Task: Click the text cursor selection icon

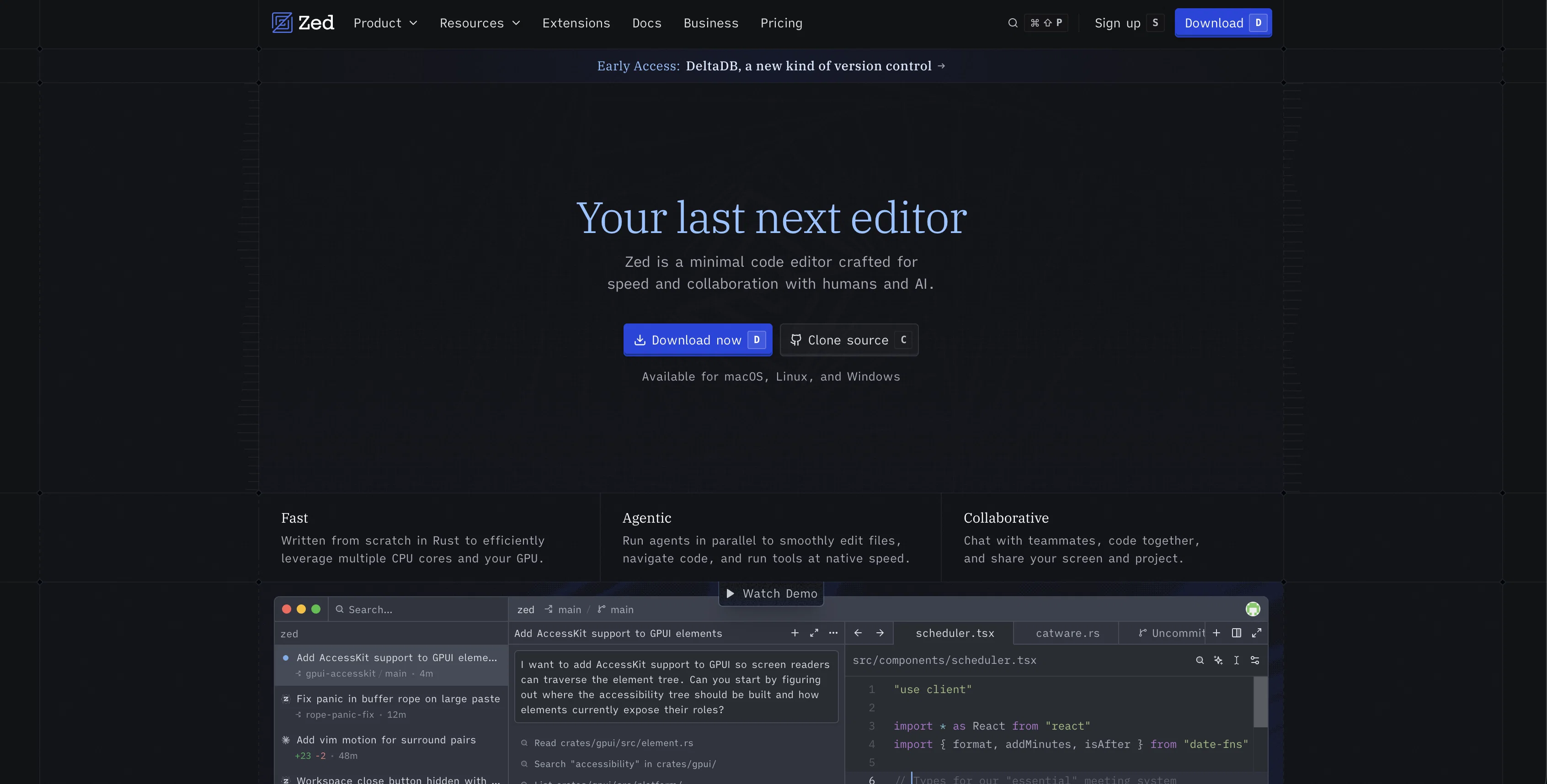Action: click(x=1237, y=660)
